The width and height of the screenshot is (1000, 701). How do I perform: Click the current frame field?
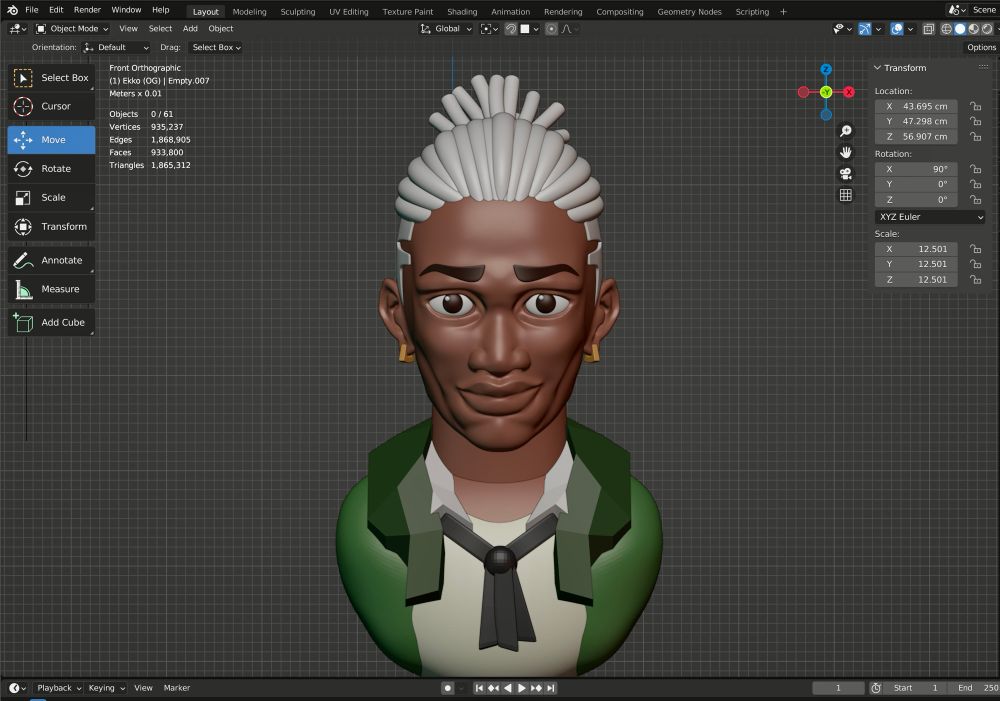(839, 688)
